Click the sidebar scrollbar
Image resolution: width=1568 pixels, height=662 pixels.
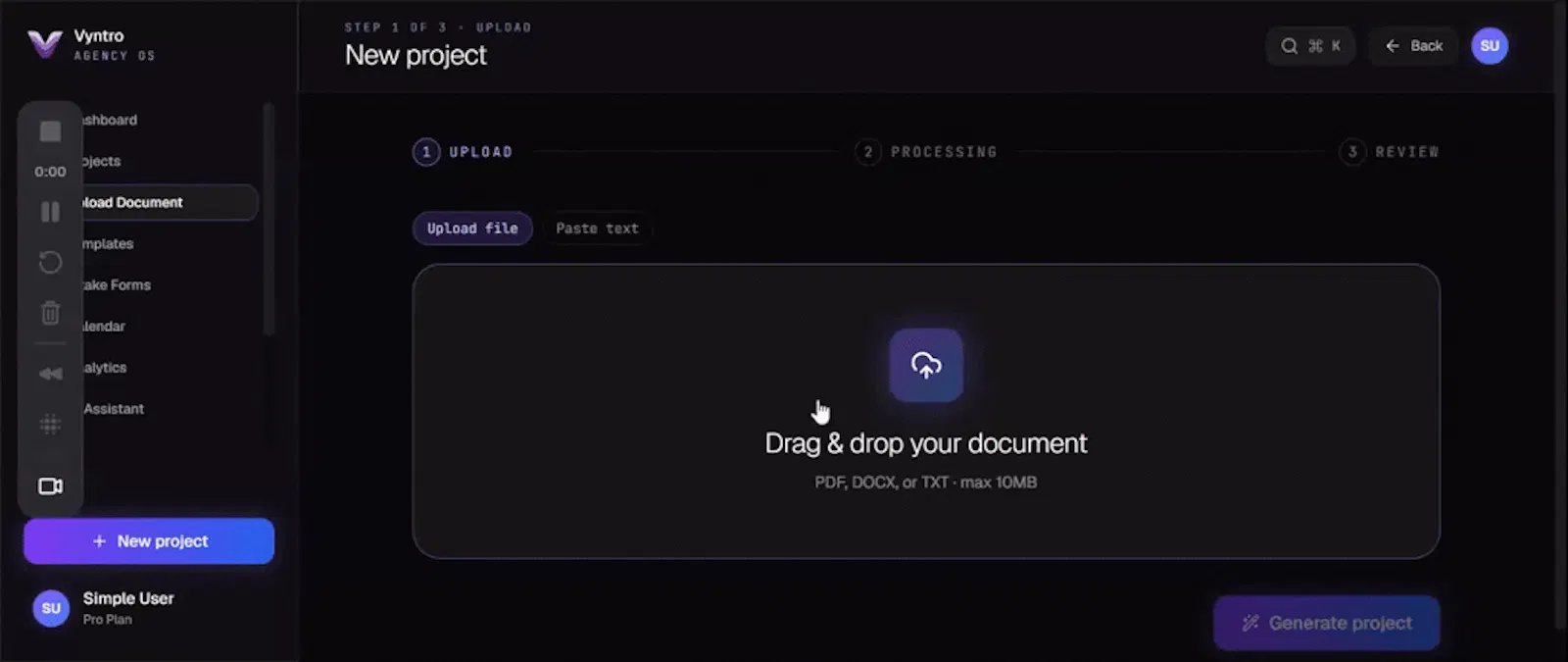coord(269,219)
